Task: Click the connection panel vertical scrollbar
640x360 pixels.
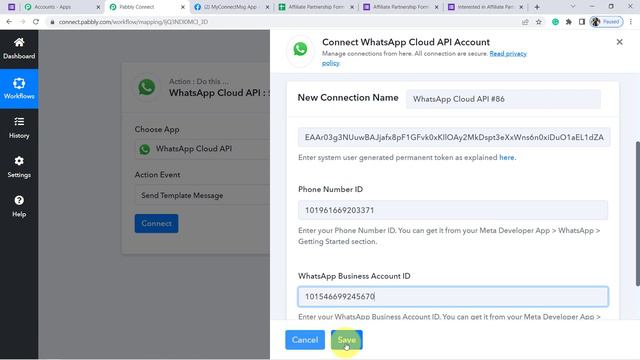Action: tap(638, 213)
